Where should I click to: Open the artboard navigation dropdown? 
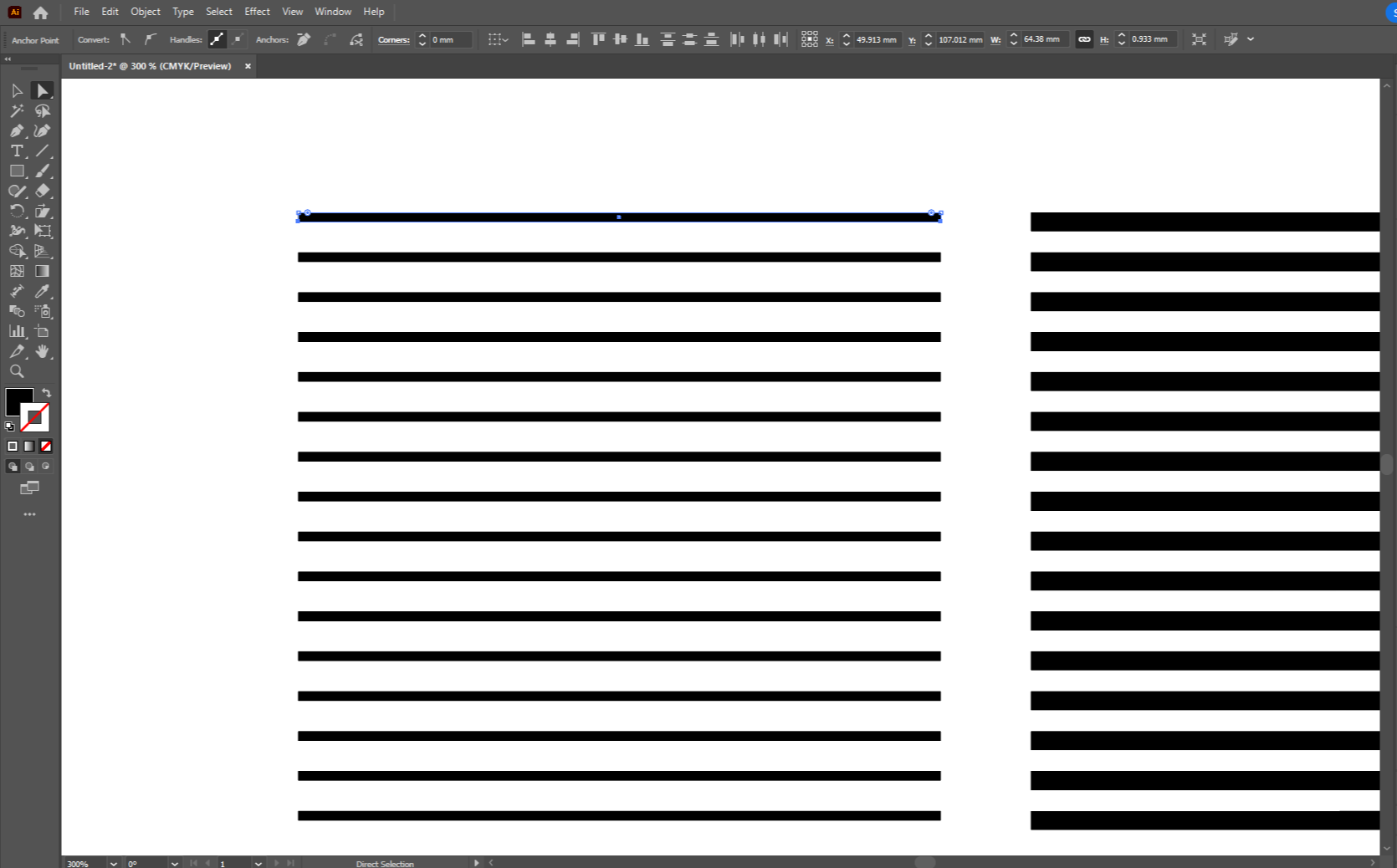tap(258, 863)
